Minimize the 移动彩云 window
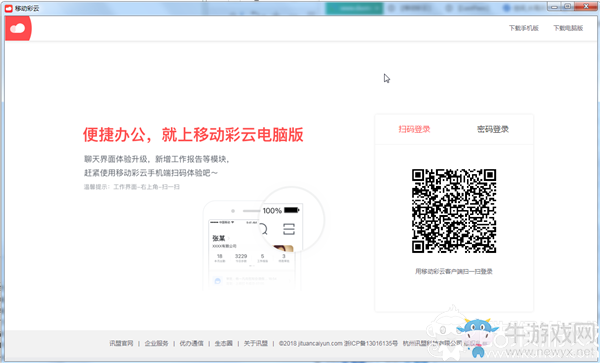Screen dimensions: 600x363 pyautogui.click(x=554, y=7)
